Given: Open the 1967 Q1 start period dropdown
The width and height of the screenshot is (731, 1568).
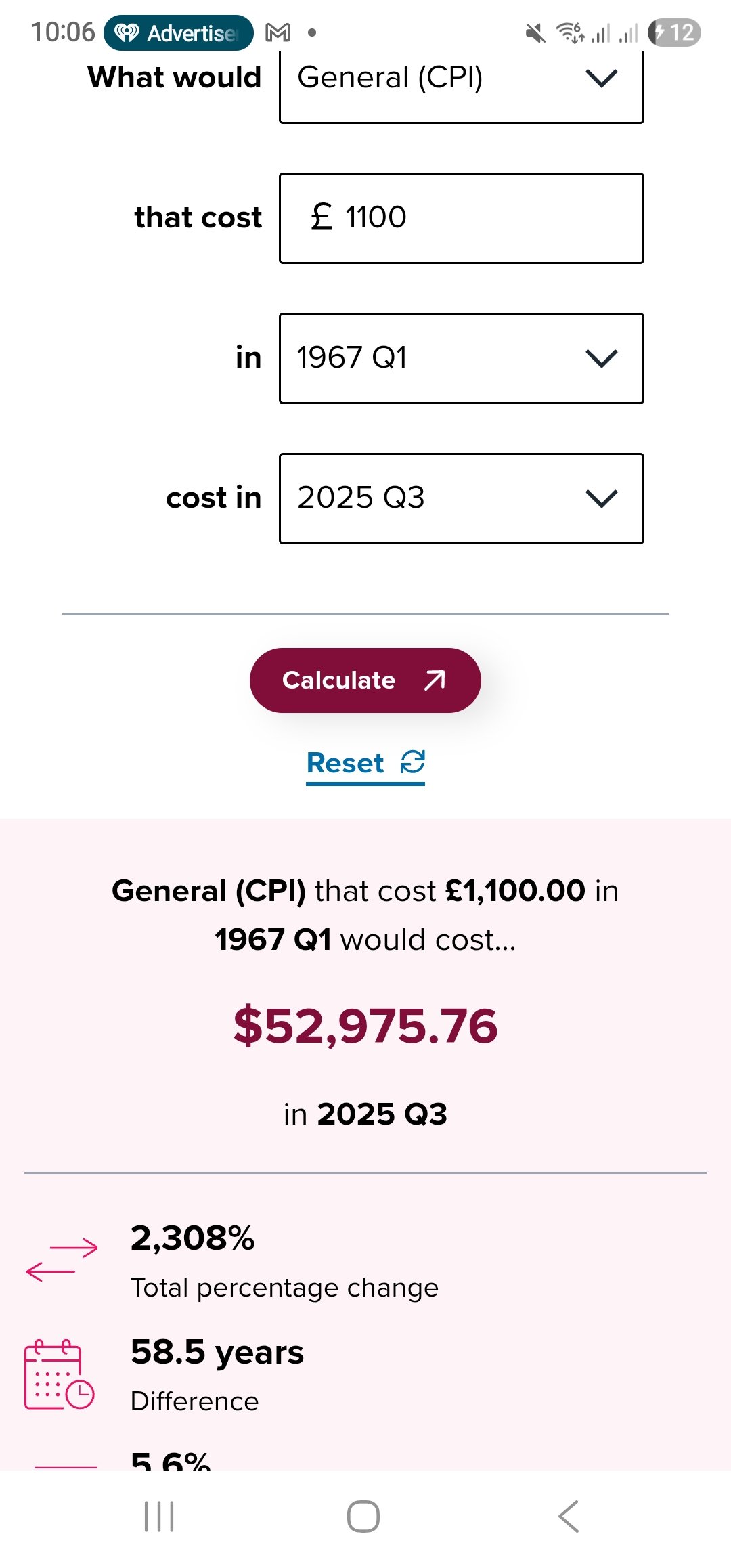Looking at the screenshot, I should pyautogui.click(x=461, y=358).
